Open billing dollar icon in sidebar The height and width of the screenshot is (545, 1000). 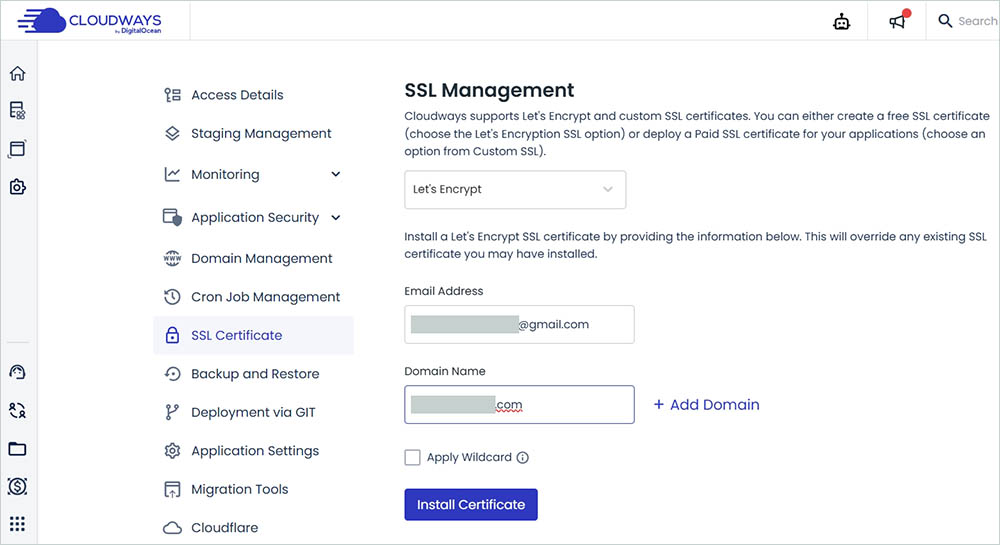(x=18, y=486)
